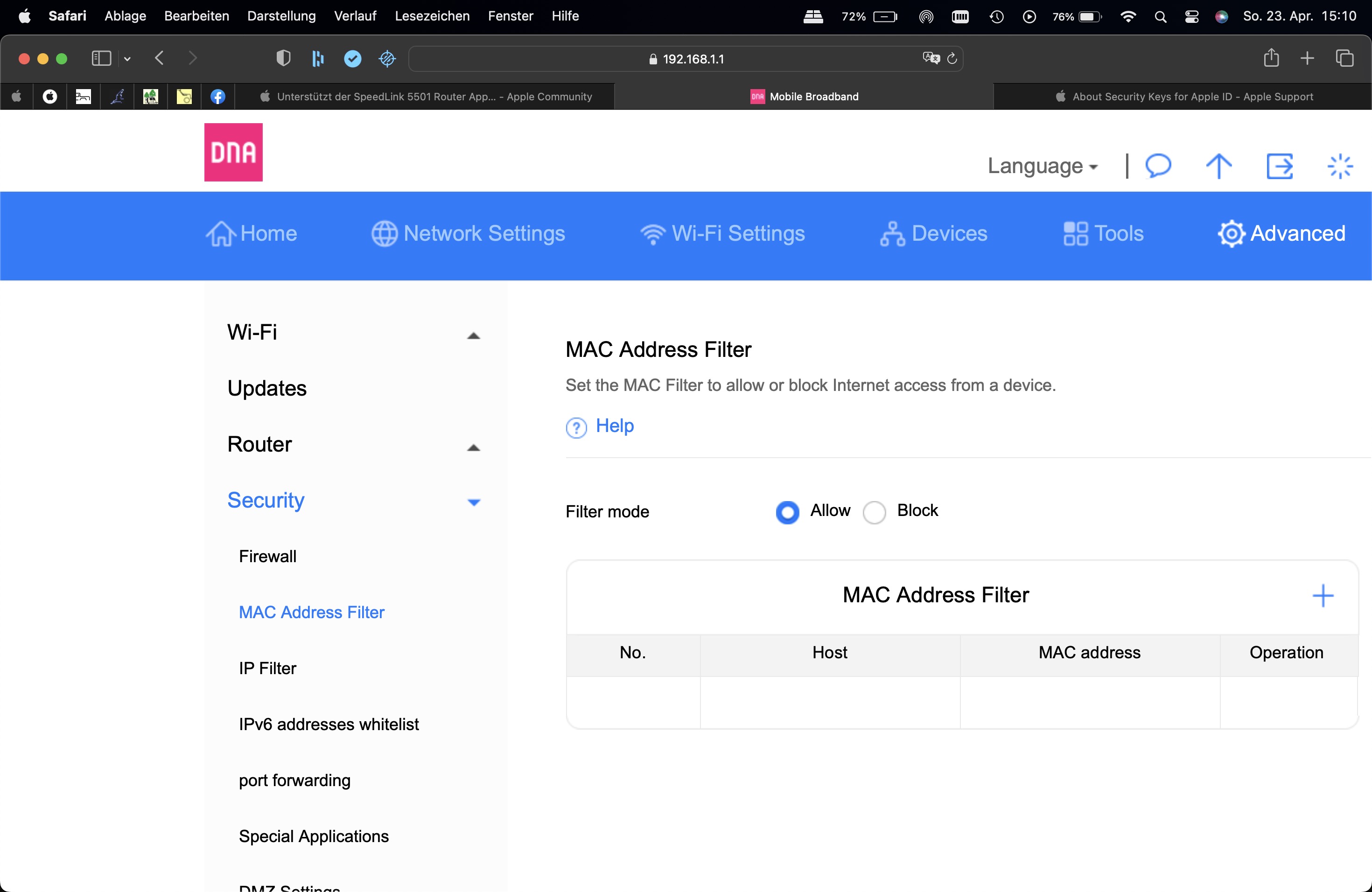Reload page with the refresh icon
Viewport: 1372px width, 892px height.
pos(952,58)
